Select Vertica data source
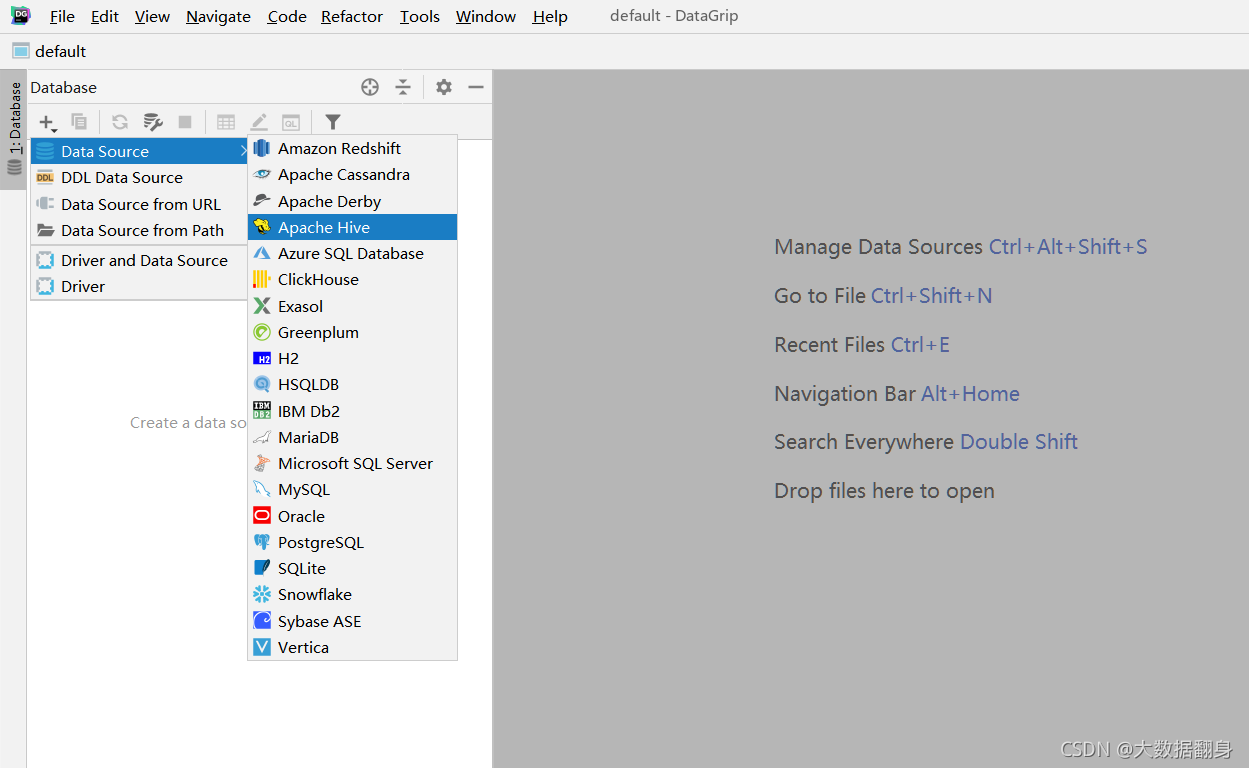The height and width of the screenshot is (768, 1249). (x=352, y=647)
